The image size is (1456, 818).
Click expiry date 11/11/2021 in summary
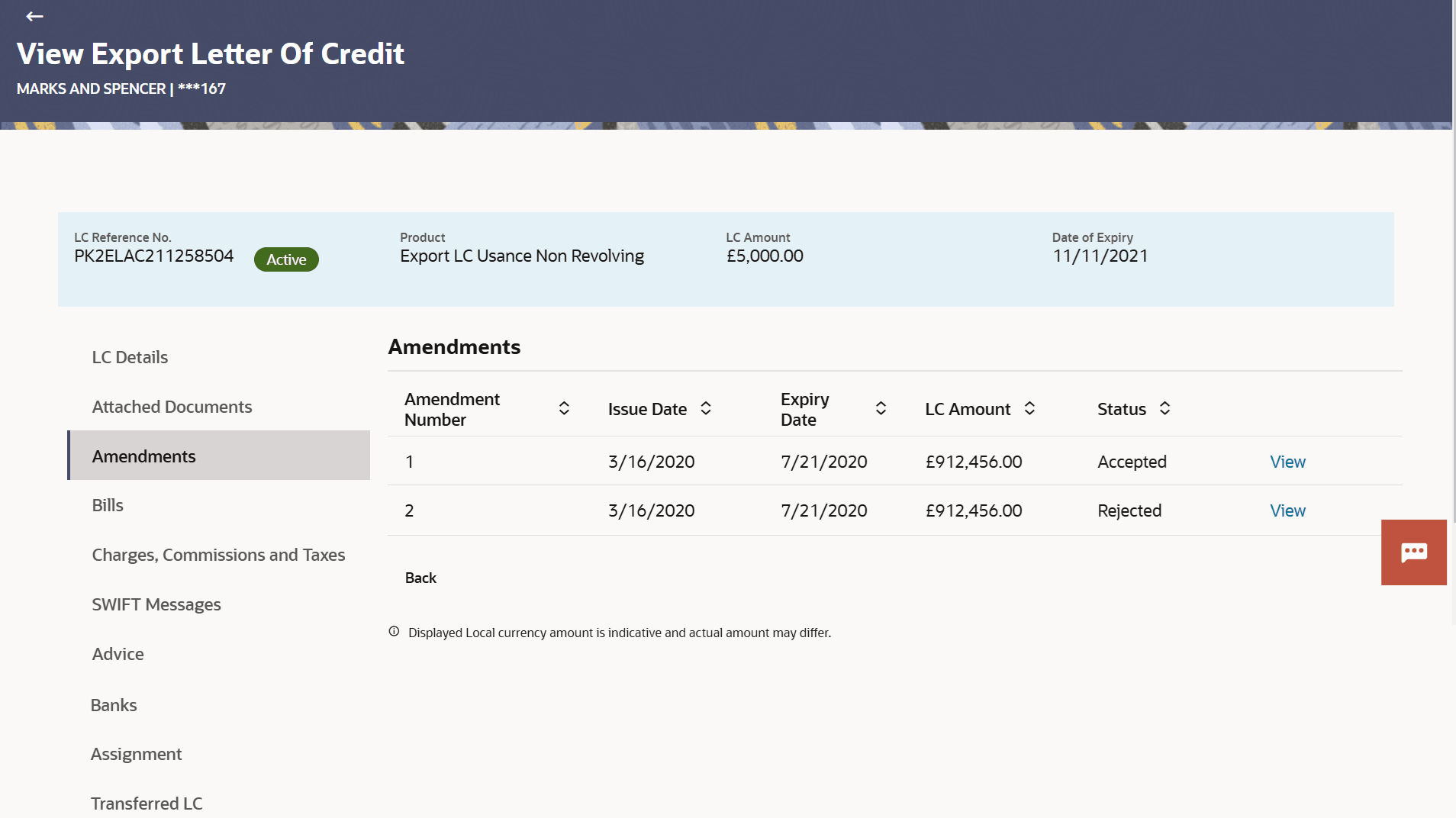pyautogui.click(x=1100, y=256)
